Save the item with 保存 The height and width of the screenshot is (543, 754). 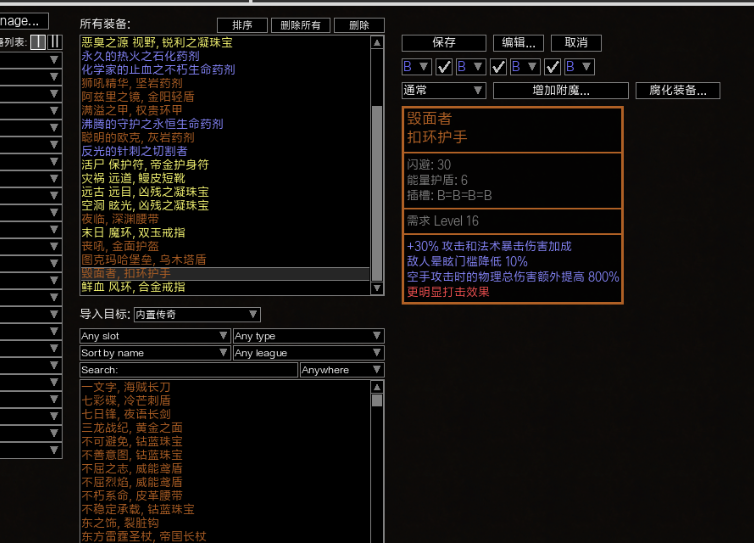coord(443,43)
